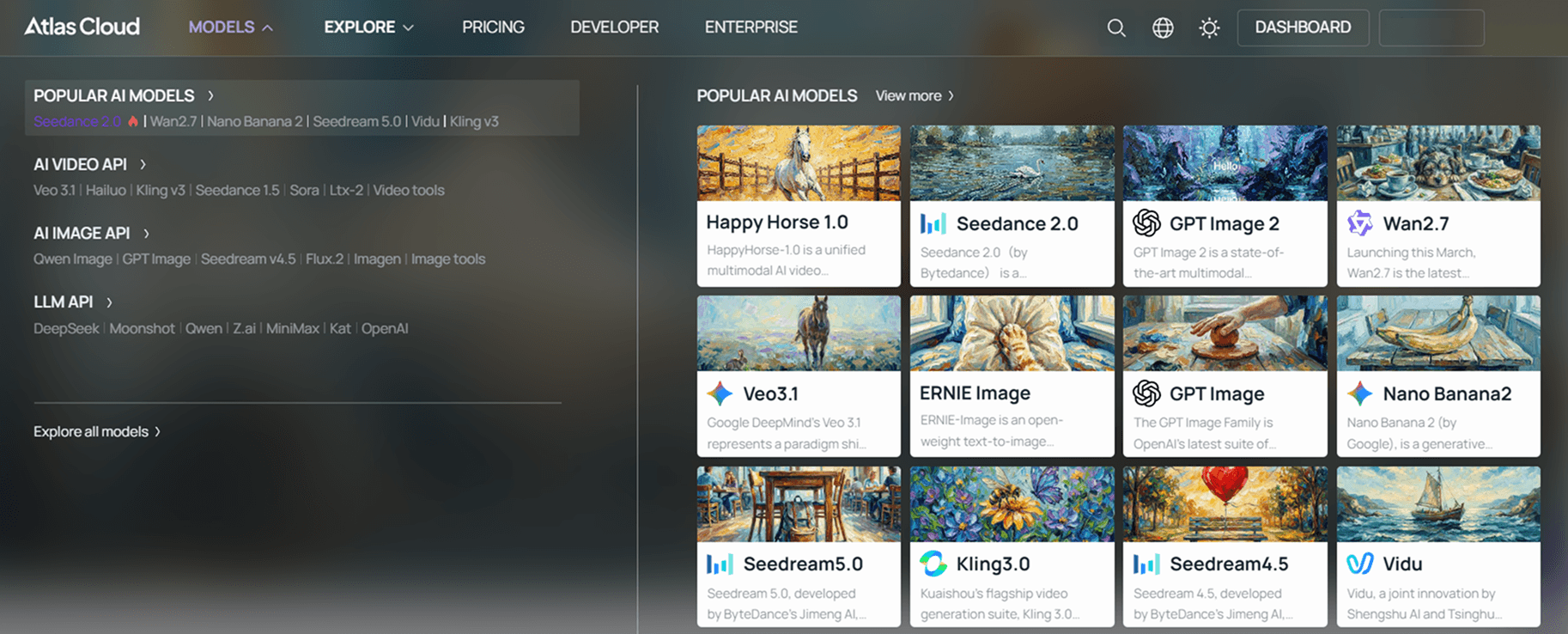The image size is (1568, 634).
Task: Click the Atlas Cloud logo
Action: (x=82, y=27)
